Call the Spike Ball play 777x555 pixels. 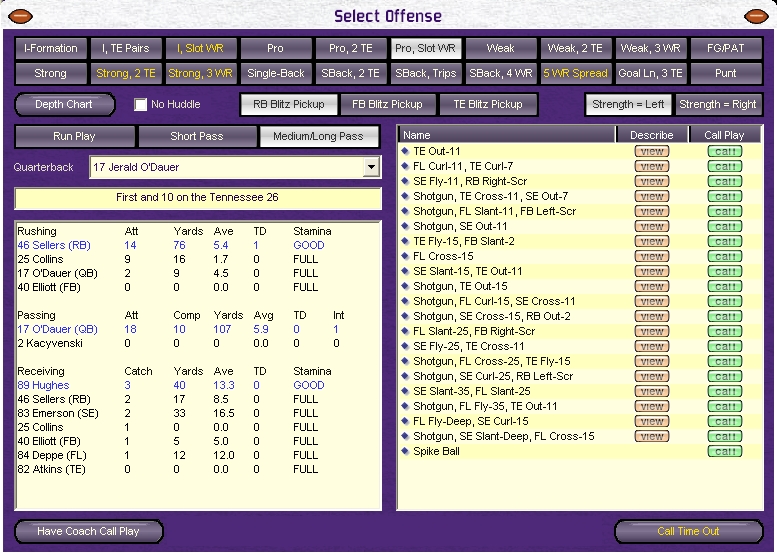tap(725, 451)
